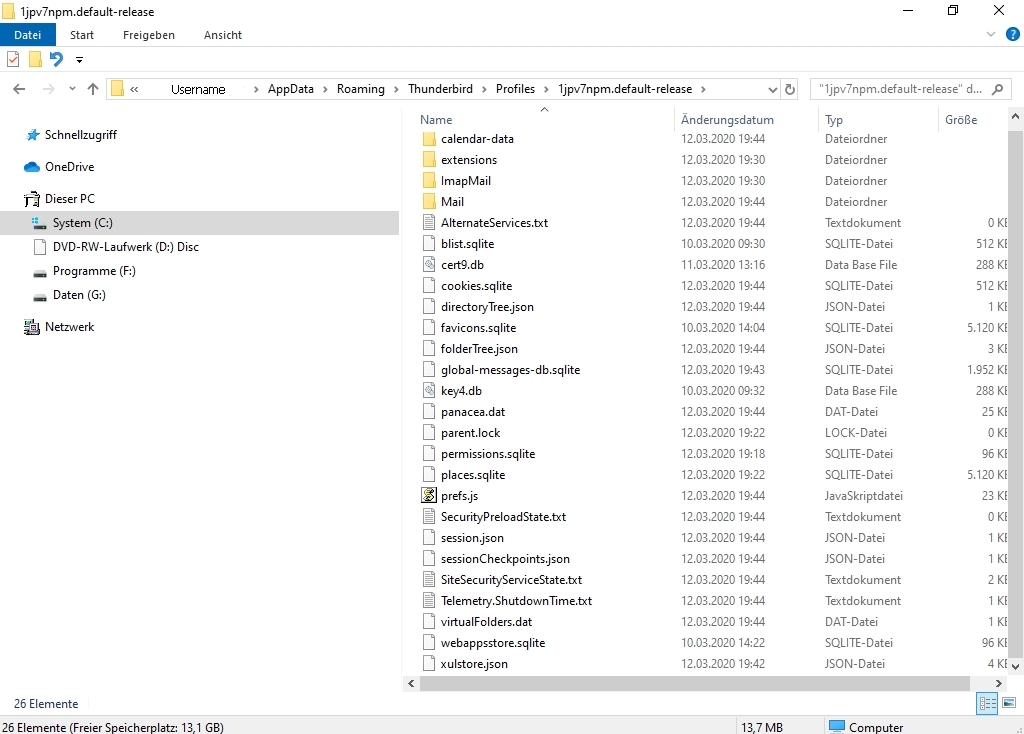
Task: Select Schnellzugriff in the navigation pane
Action: point(80,135)
